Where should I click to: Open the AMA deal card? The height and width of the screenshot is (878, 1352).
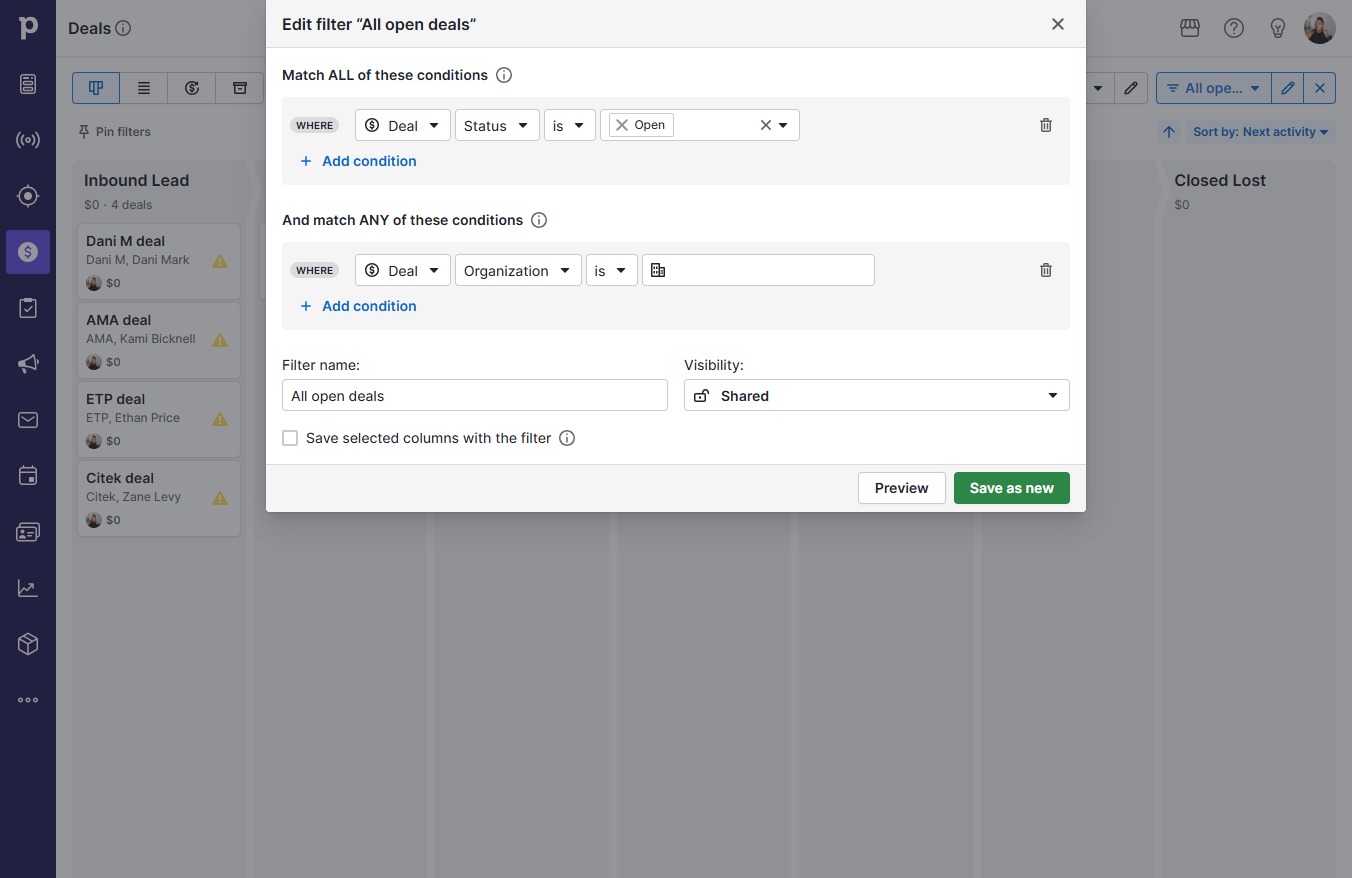(159, 341)
